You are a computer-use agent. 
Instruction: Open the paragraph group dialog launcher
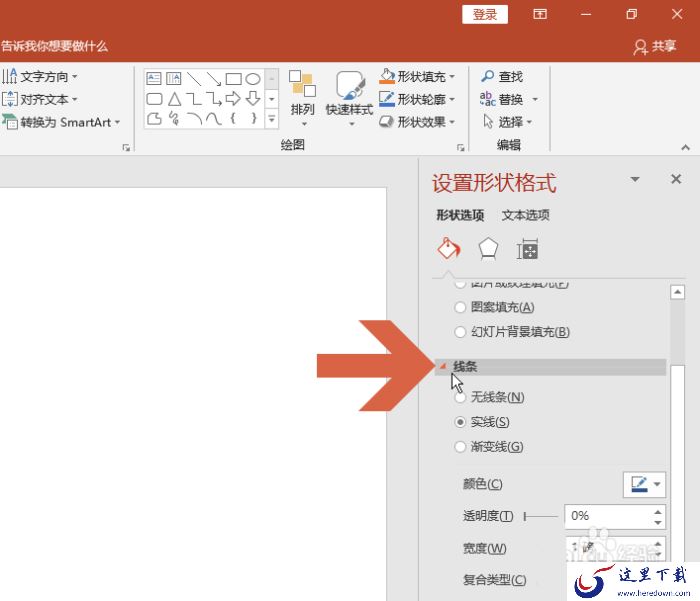coord(126,148)
